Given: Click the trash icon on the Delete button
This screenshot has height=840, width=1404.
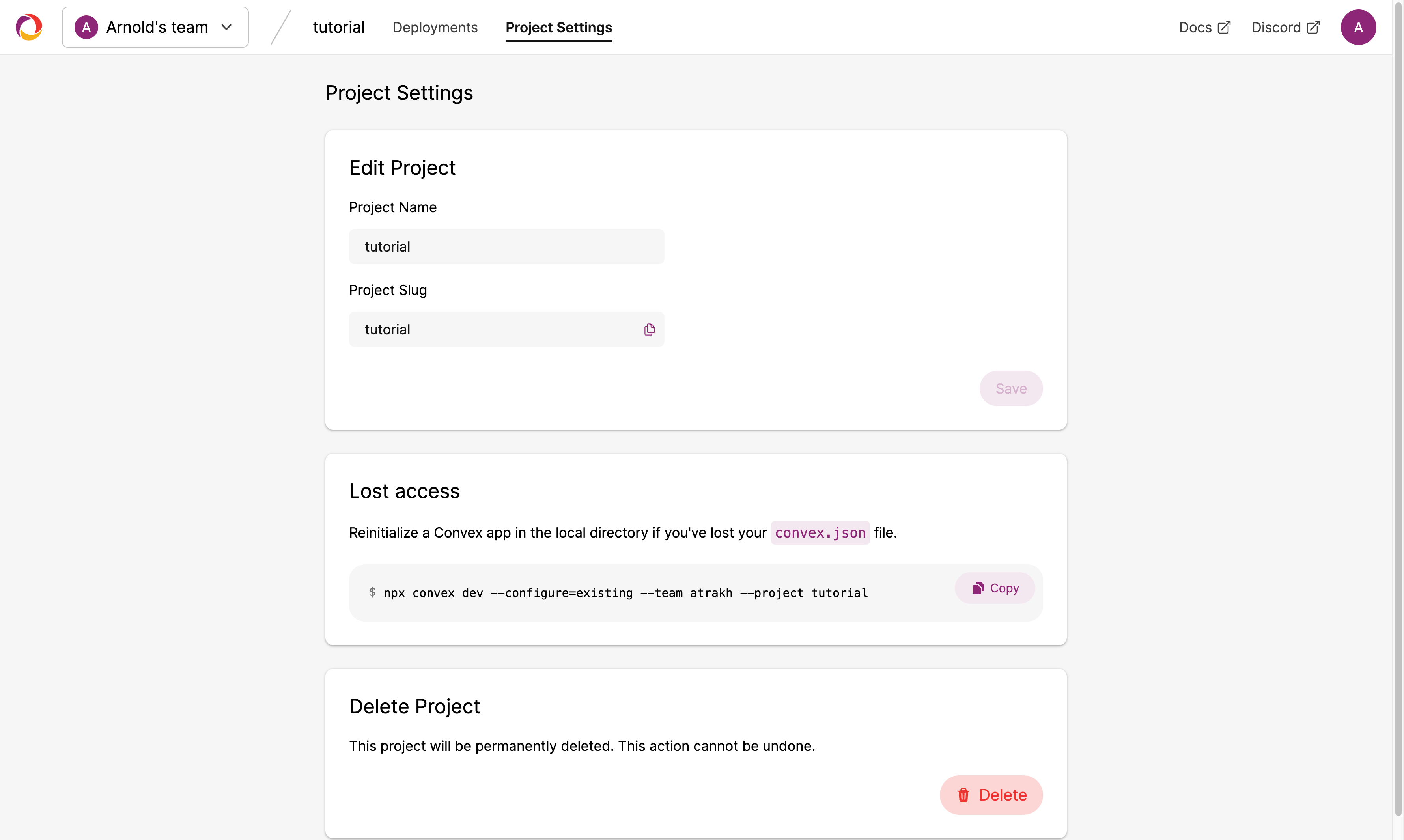Looking at the screenshot, I should coord(963,795).
